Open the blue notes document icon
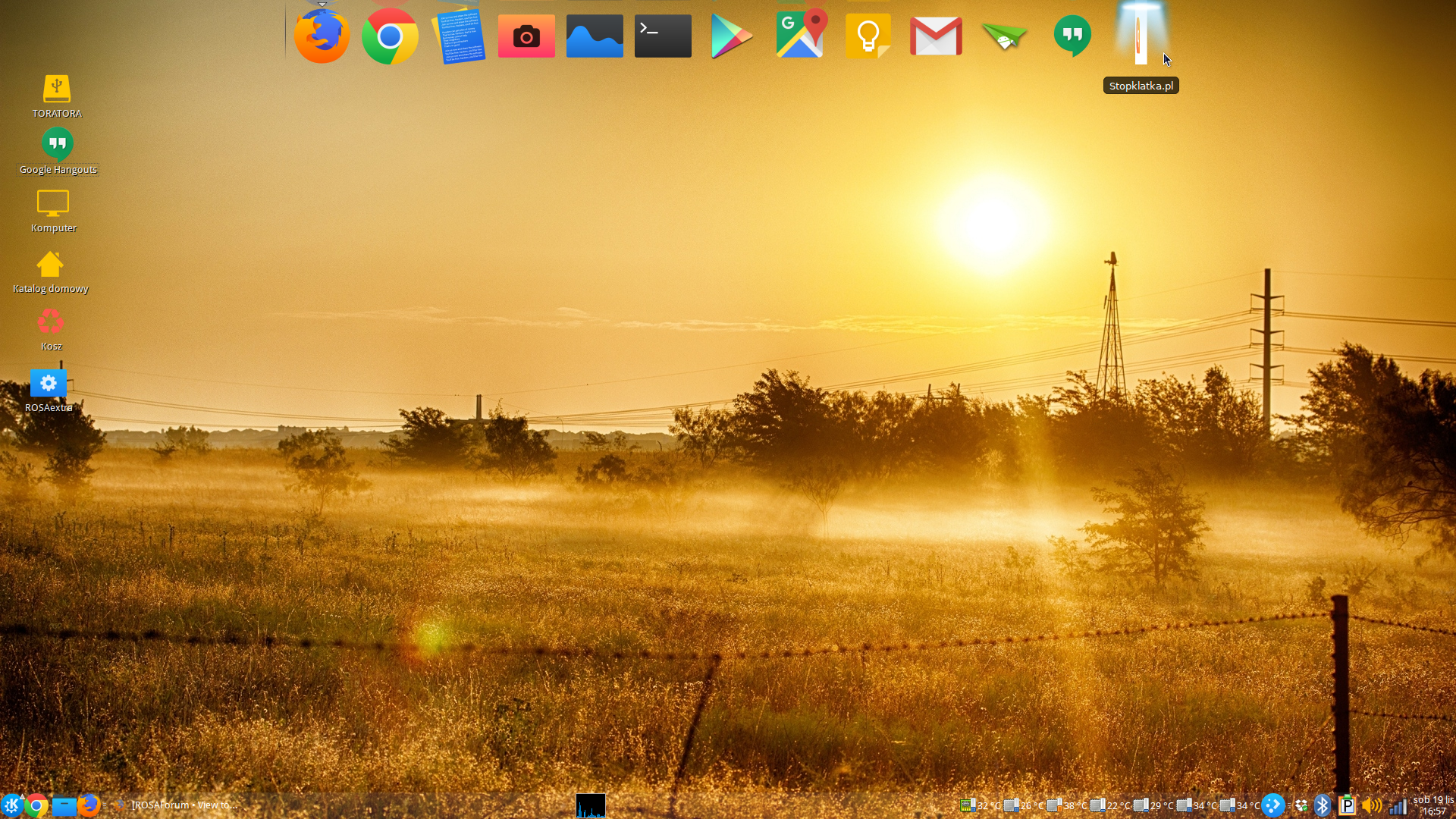 458,36
